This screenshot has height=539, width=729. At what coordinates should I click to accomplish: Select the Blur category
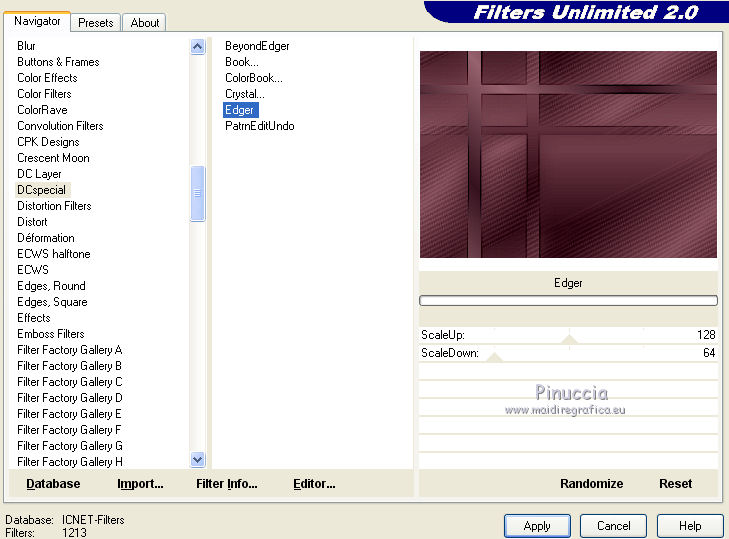coord(26,46)
